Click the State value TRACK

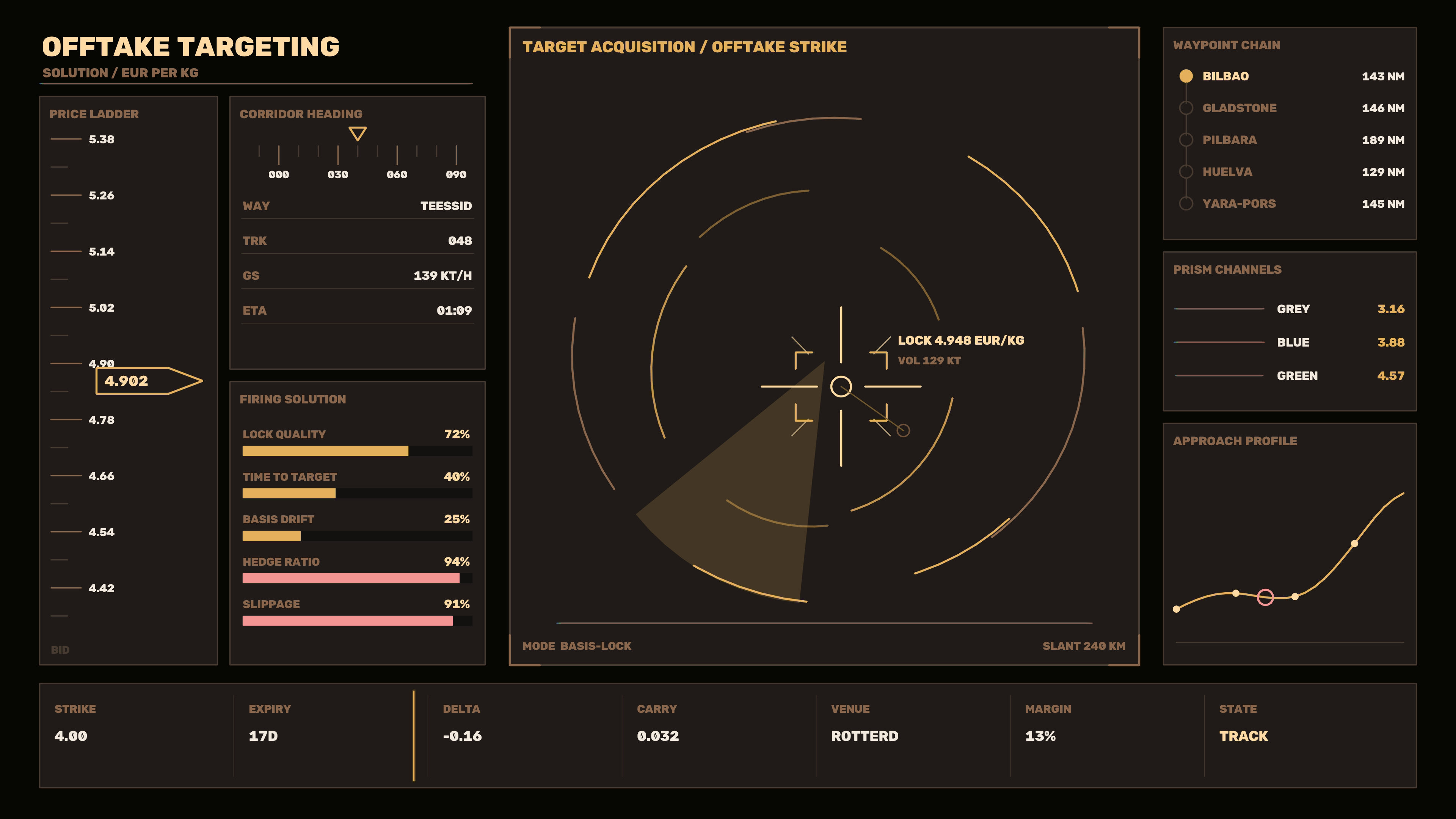tap(1244, 736)
